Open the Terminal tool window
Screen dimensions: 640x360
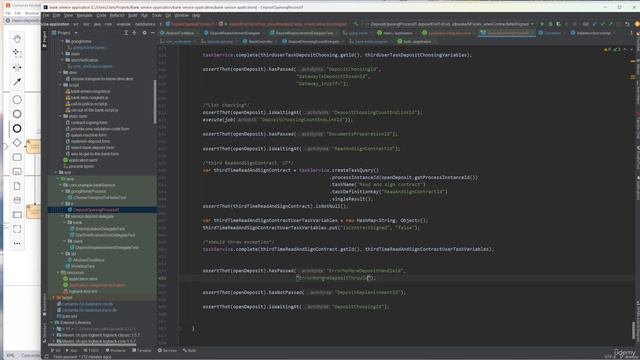(142, 350)
